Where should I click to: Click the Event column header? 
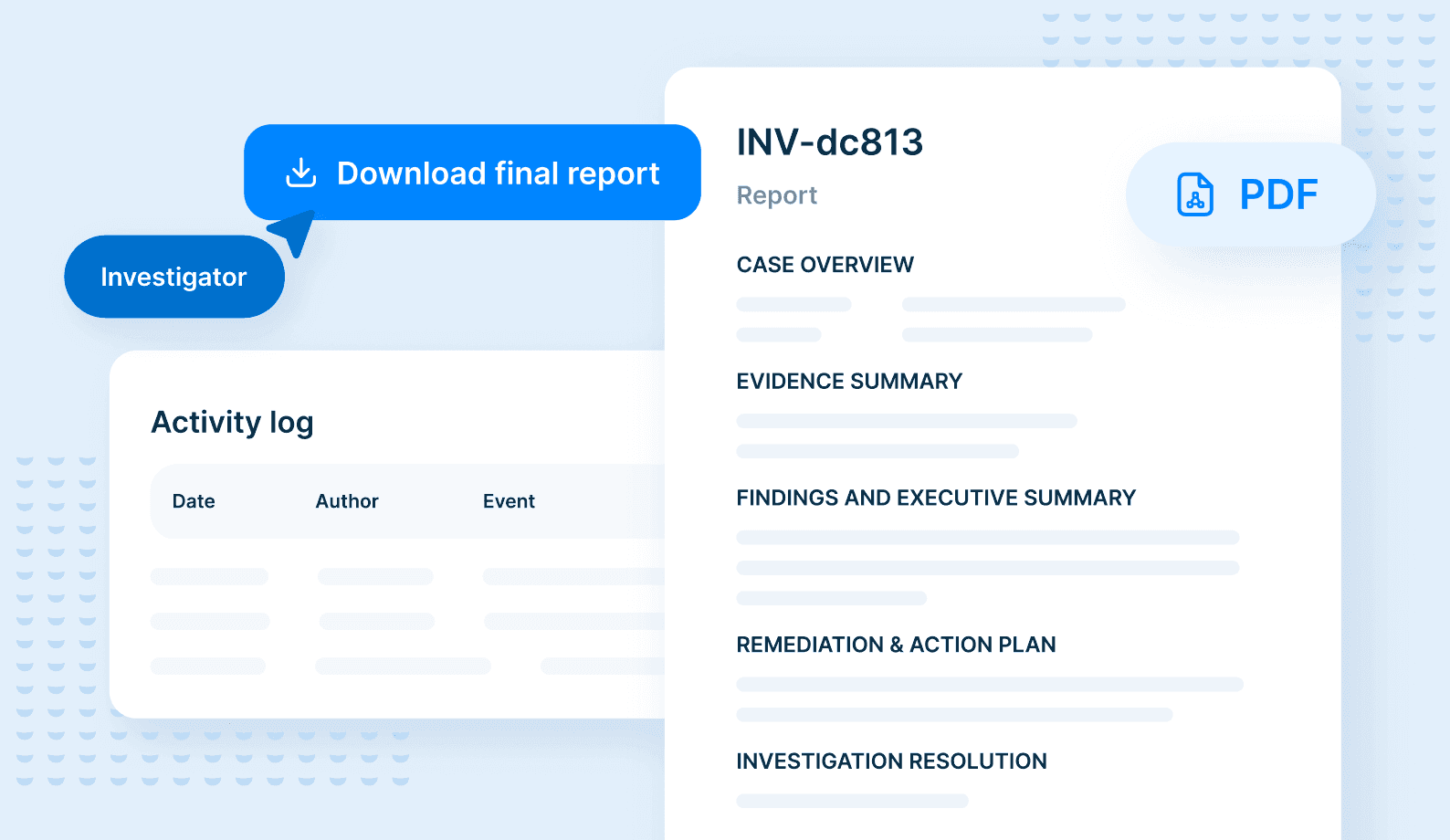[509, 501]
